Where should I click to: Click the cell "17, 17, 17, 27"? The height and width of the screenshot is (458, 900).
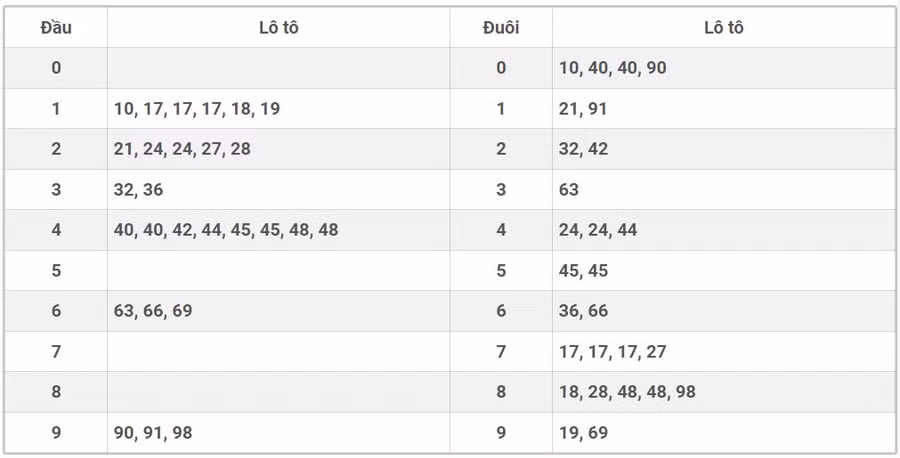tap(613, 352)
